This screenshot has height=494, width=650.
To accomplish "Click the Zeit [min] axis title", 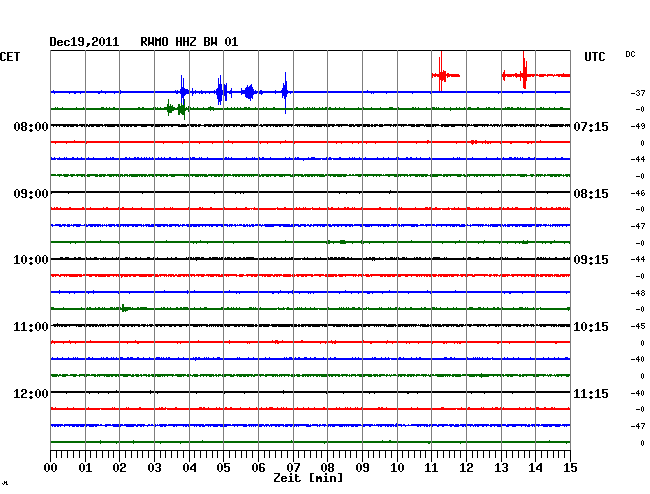I will [x=308, y=478].
